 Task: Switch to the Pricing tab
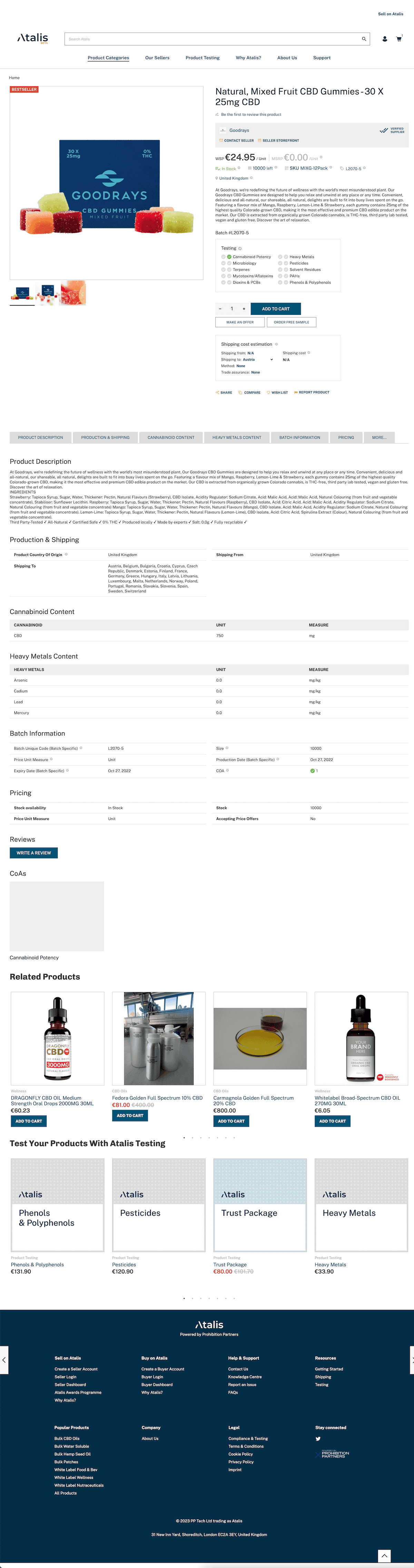coord(346,437)
